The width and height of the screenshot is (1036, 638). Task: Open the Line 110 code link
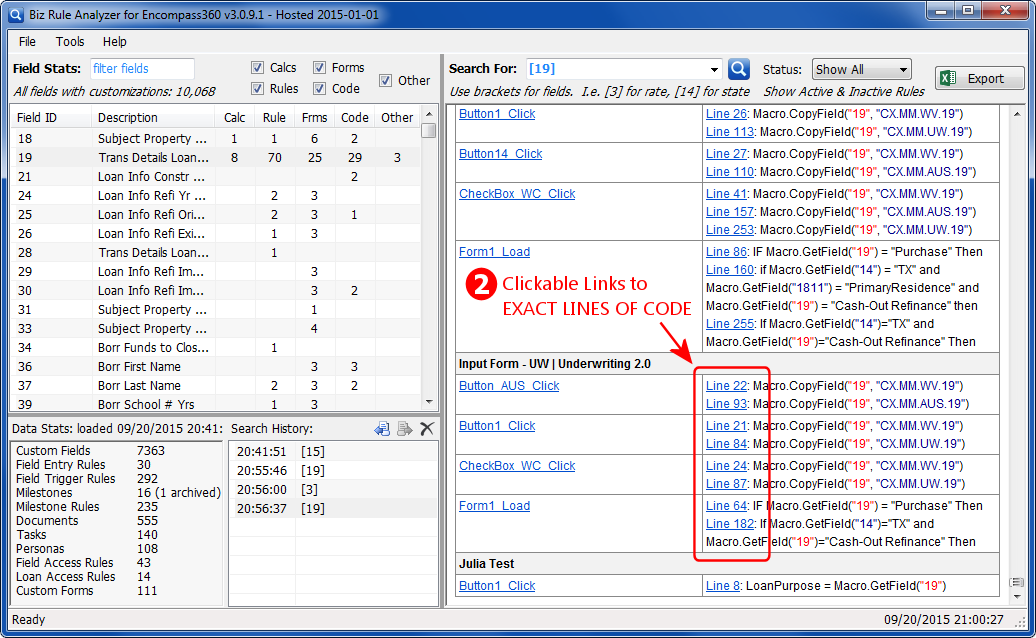tap(729, 172)
